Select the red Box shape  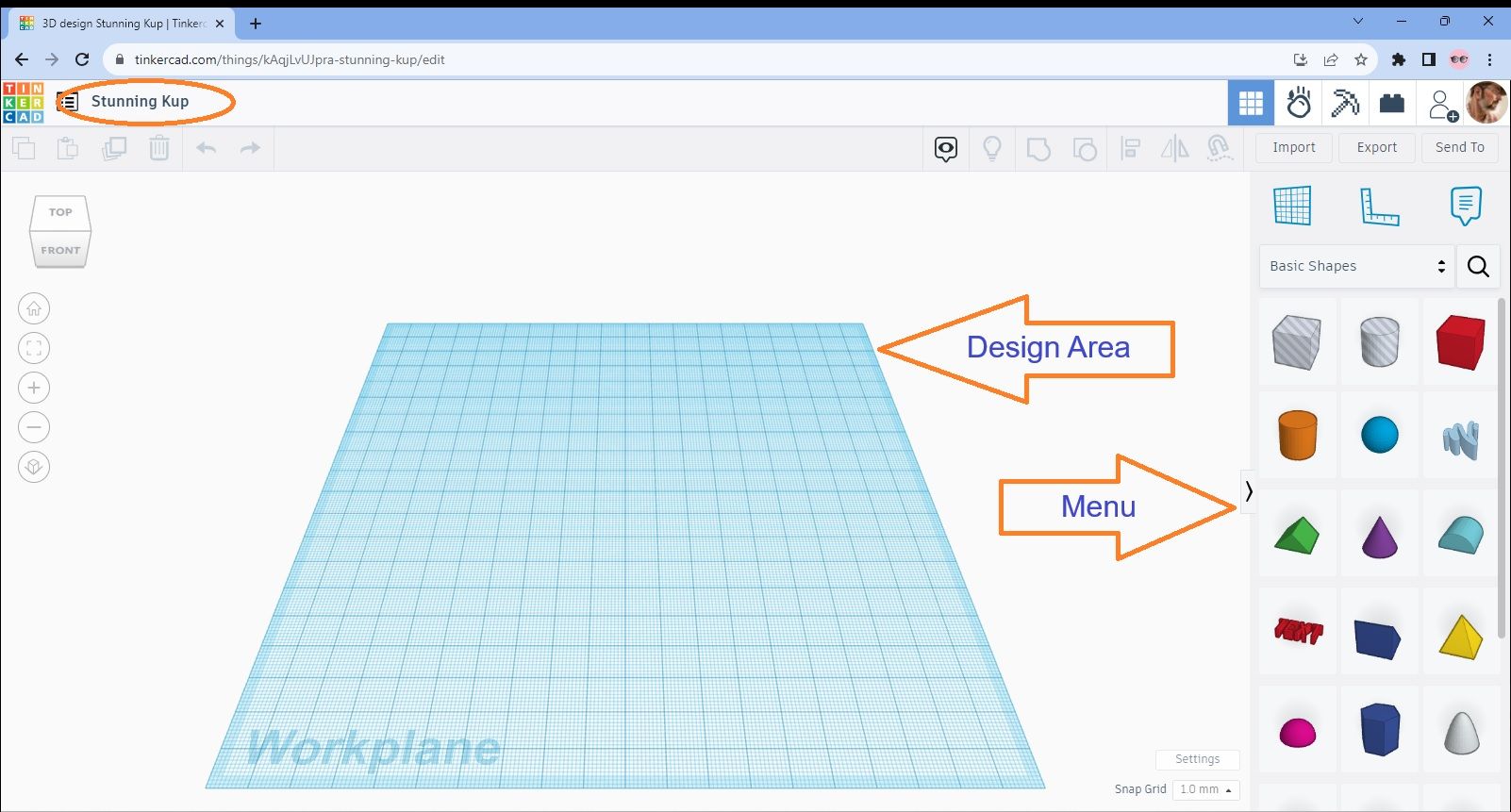coord(1461,341)
